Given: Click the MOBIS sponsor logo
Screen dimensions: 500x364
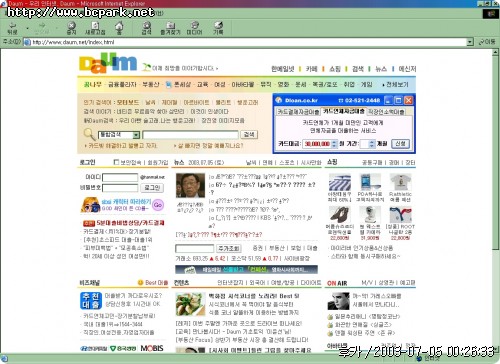Looking at the screenshot, I should (152, 348).
